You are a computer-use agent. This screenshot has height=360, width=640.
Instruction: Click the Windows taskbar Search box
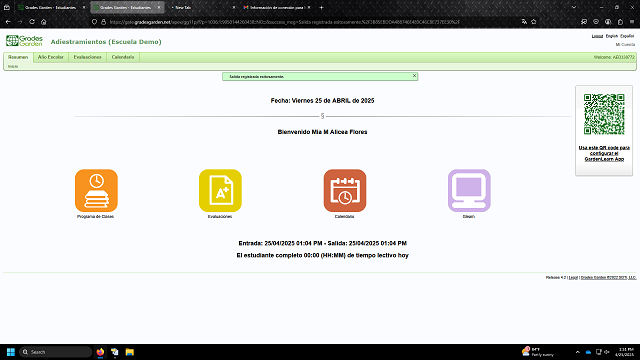[x=56, y=352]
